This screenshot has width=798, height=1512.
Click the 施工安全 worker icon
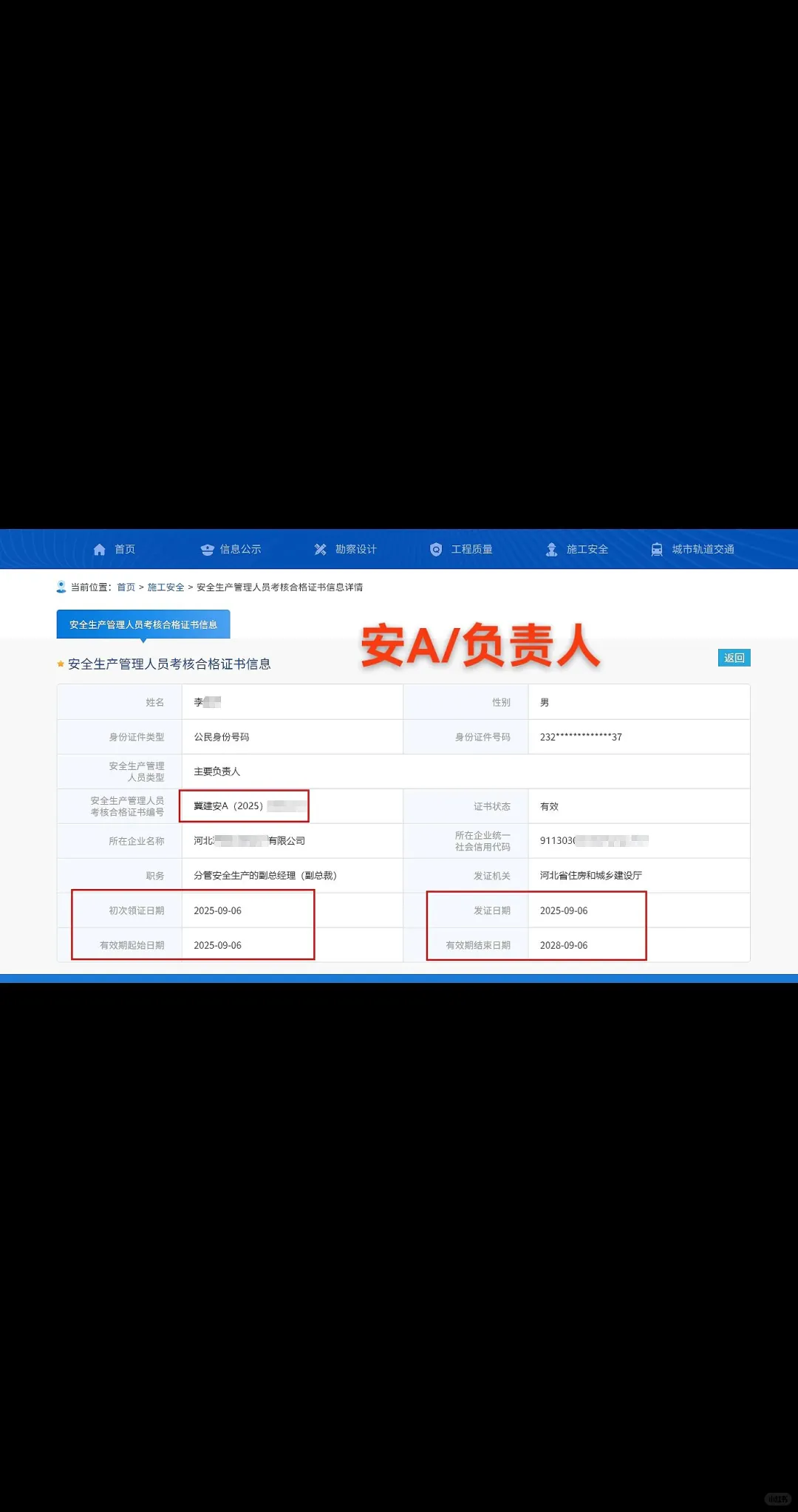click(551, 550)
